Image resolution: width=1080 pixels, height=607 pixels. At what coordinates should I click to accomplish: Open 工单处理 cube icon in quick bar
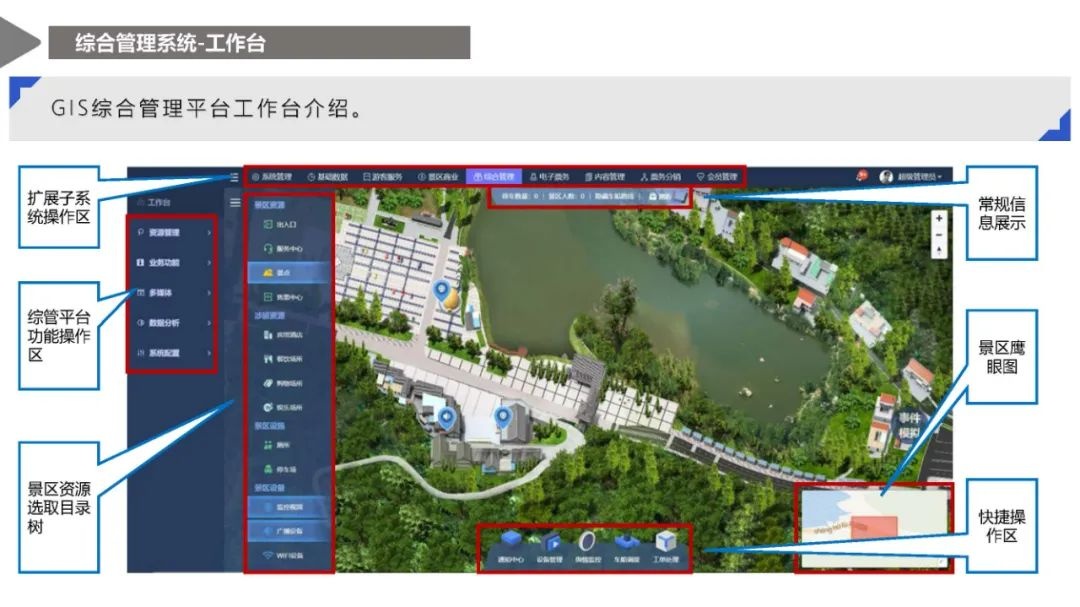pyautogui.click(x=665, y=541)
